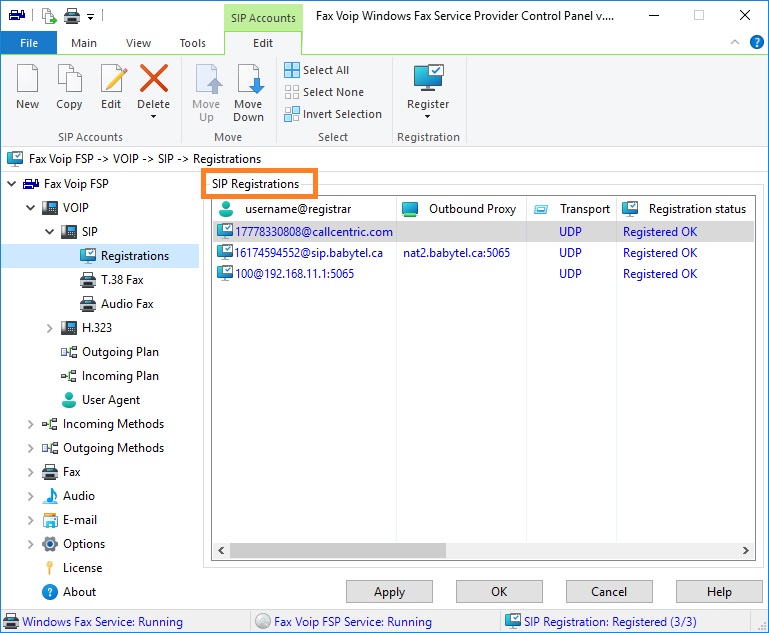Open the File menu tab
The image size is (769, 633).
pyautogui.click(x=29, y=43)
